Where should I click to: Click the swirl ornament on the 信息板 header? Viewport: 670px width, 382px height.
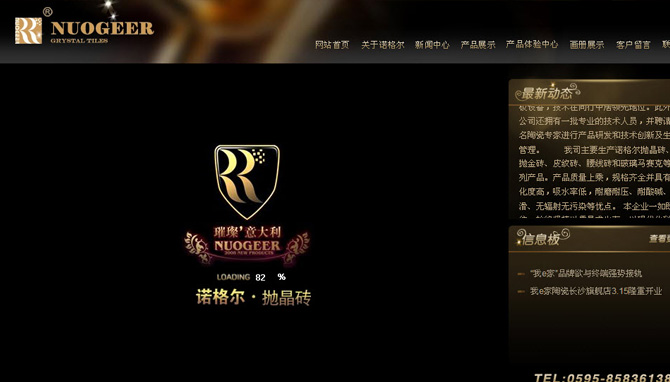tap(564, 234)
